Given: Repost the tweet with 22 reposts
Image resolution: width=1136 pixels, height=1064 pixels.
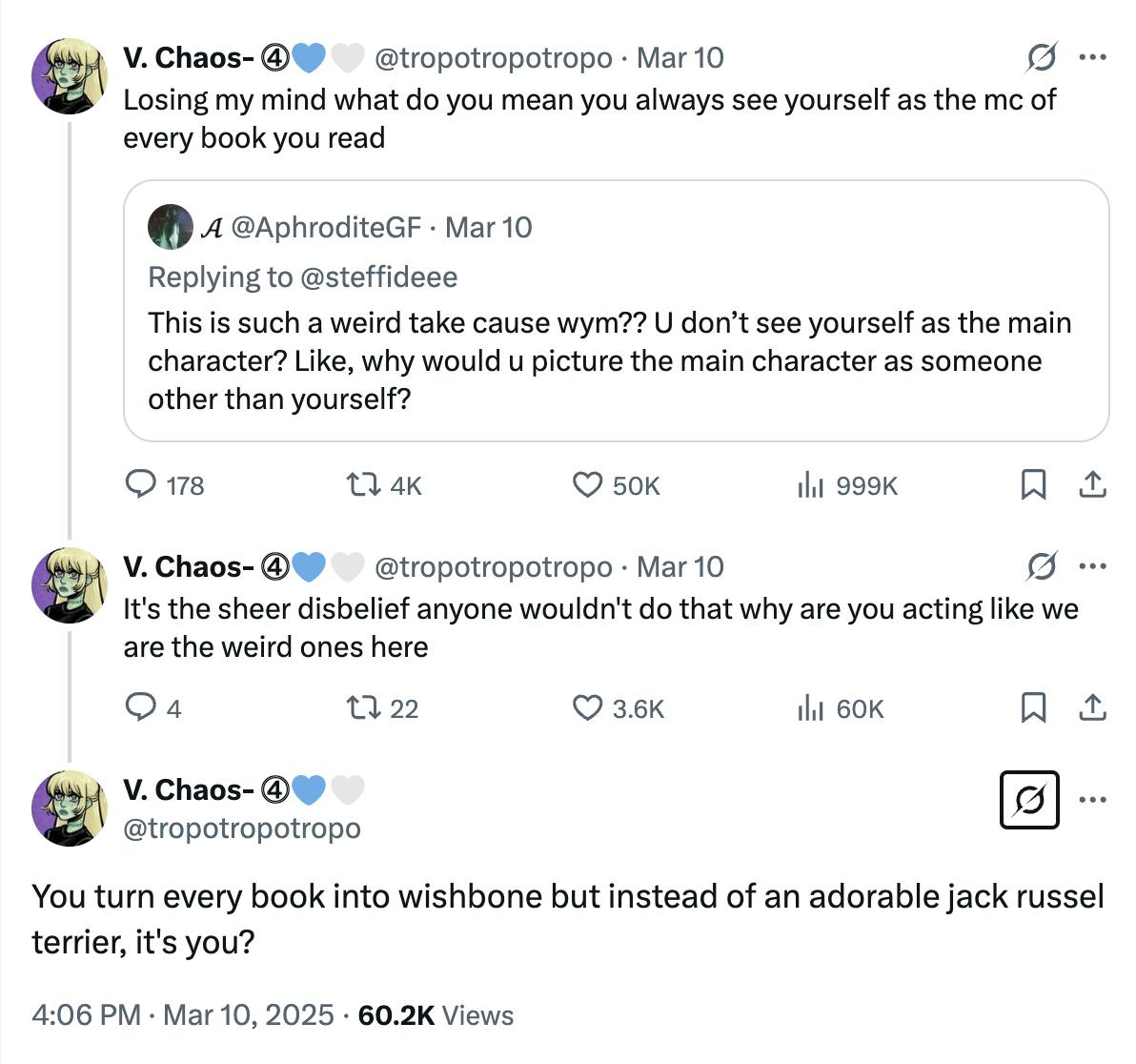Looking at the screenshot, I should pos(360,708).
